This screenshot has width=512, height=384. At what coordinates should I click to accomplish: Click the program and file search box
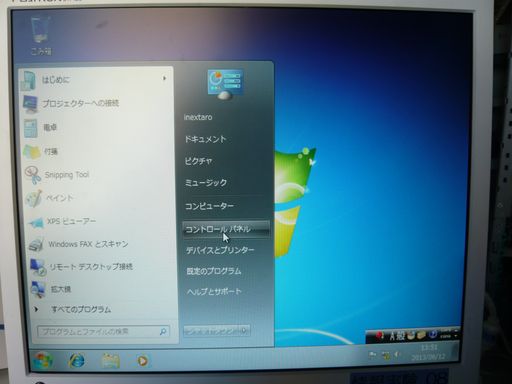pyautogui.click(x=104, y=331)
